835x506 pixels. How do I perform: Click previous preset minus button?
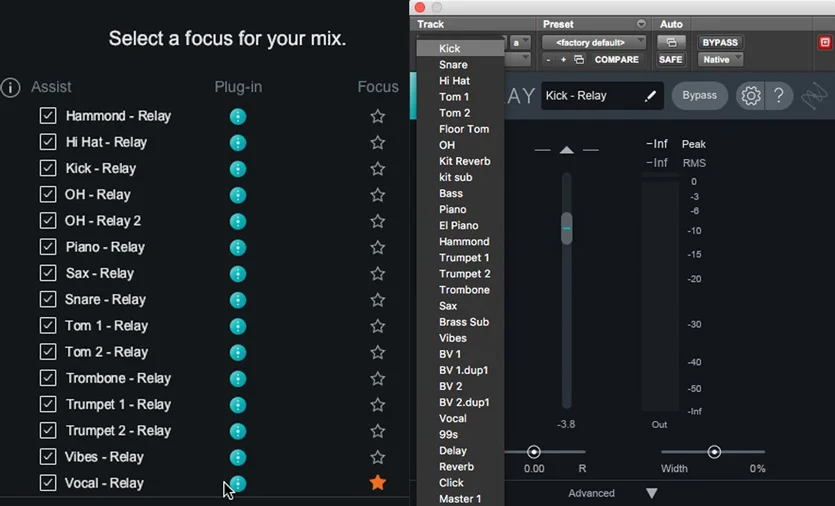point(549,60)
